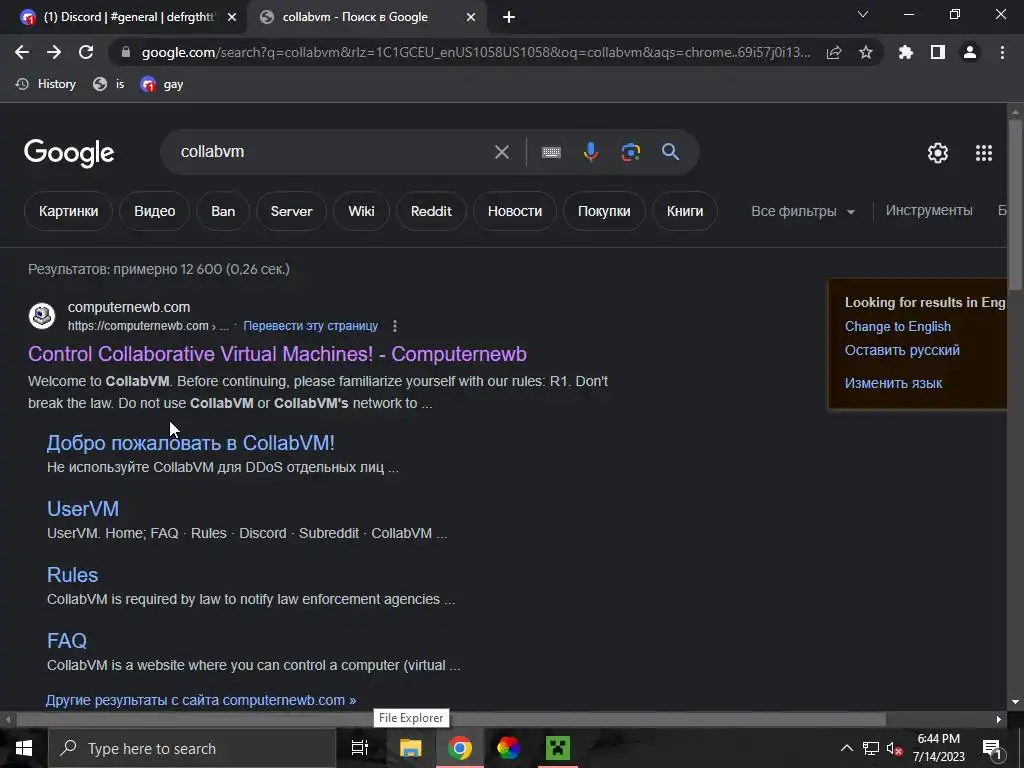Open more options for computernewb result

[394, 326]
